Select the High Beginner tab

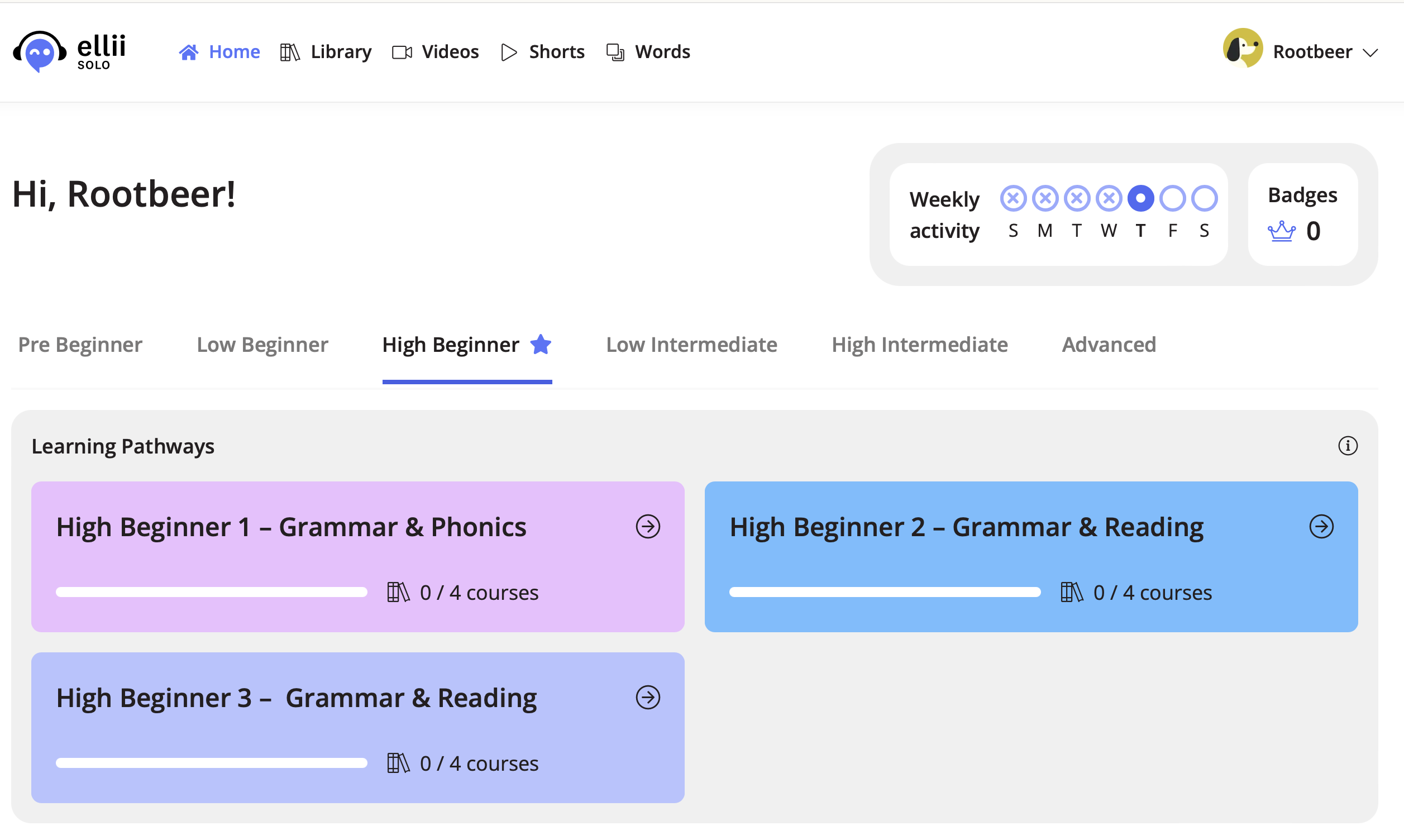[467, 345]
